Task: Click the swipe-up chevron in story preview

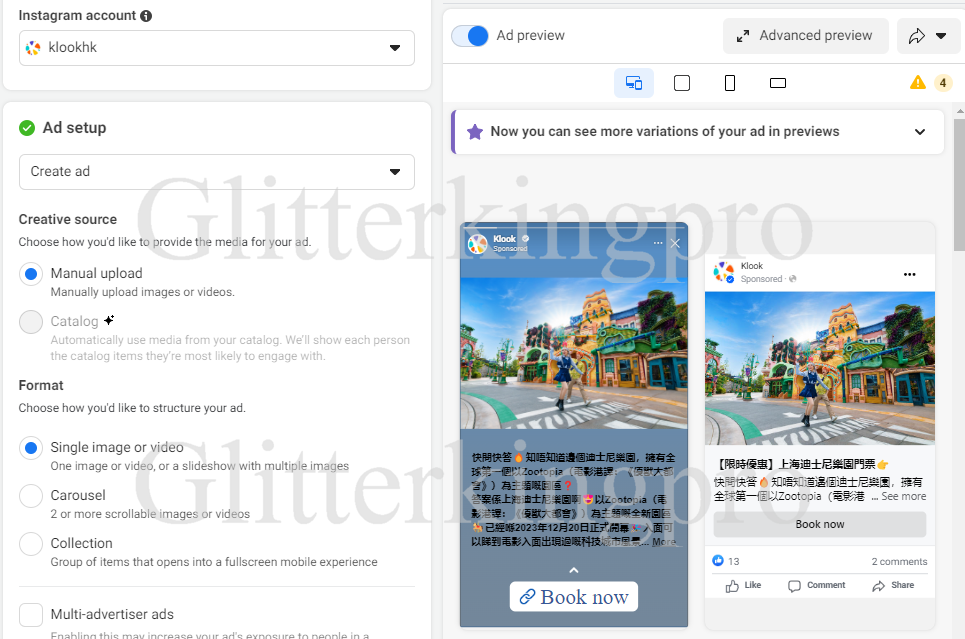Action: click(x=574, y=570)
